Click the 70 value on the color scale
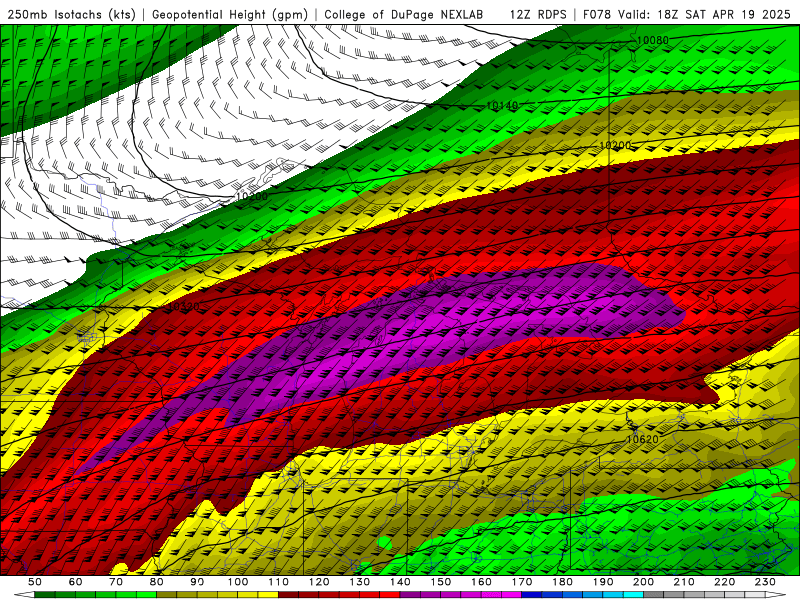 pos(116,582)
